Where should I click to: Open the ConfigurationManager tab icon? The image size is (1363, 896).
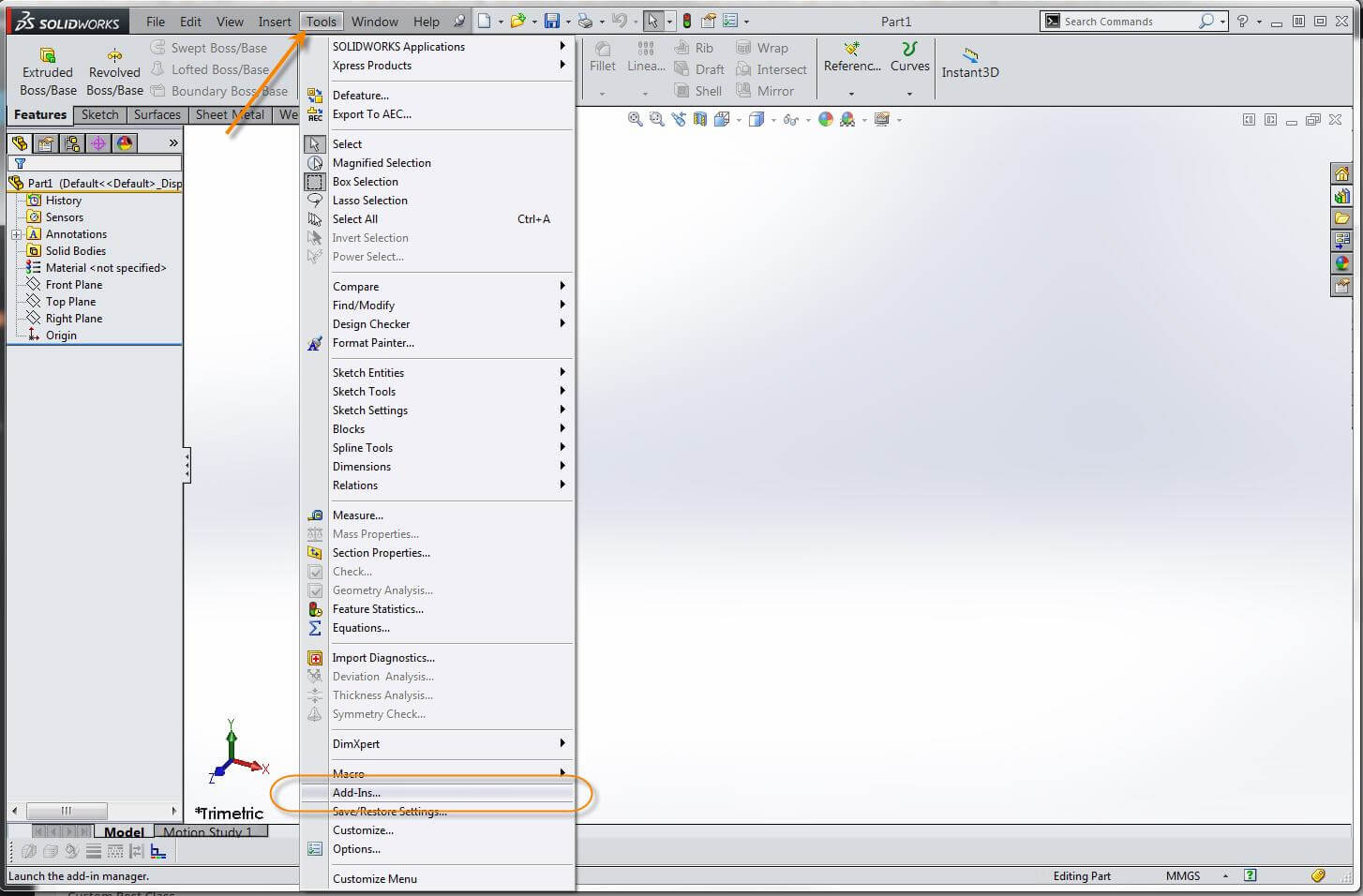(72, 142)
